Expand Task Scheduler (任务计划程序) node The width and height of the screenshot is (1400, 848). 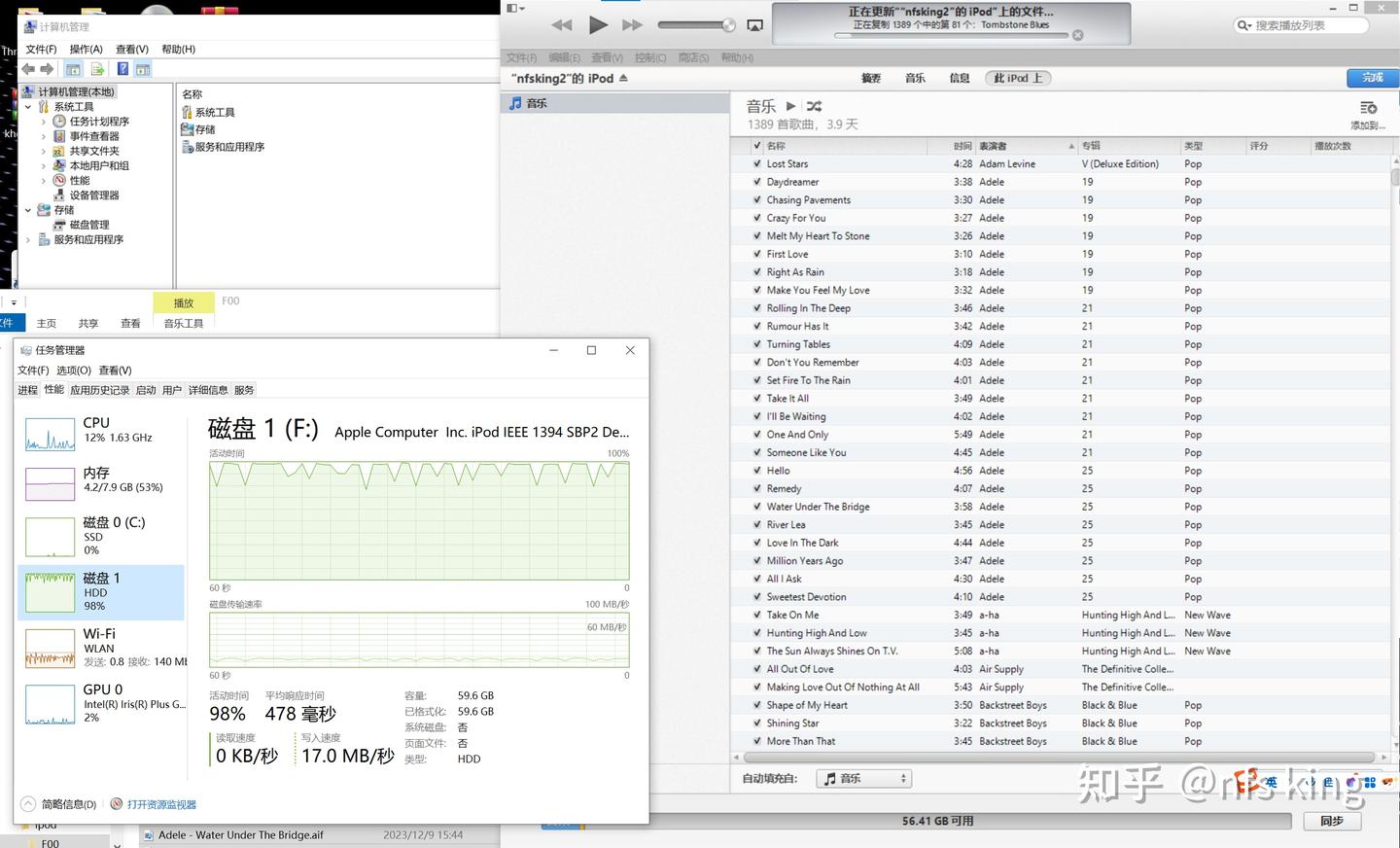44,122
